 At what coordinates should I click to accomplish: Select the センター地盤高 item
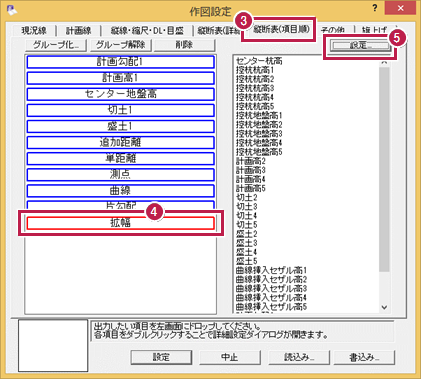click(x=120, y=94)
